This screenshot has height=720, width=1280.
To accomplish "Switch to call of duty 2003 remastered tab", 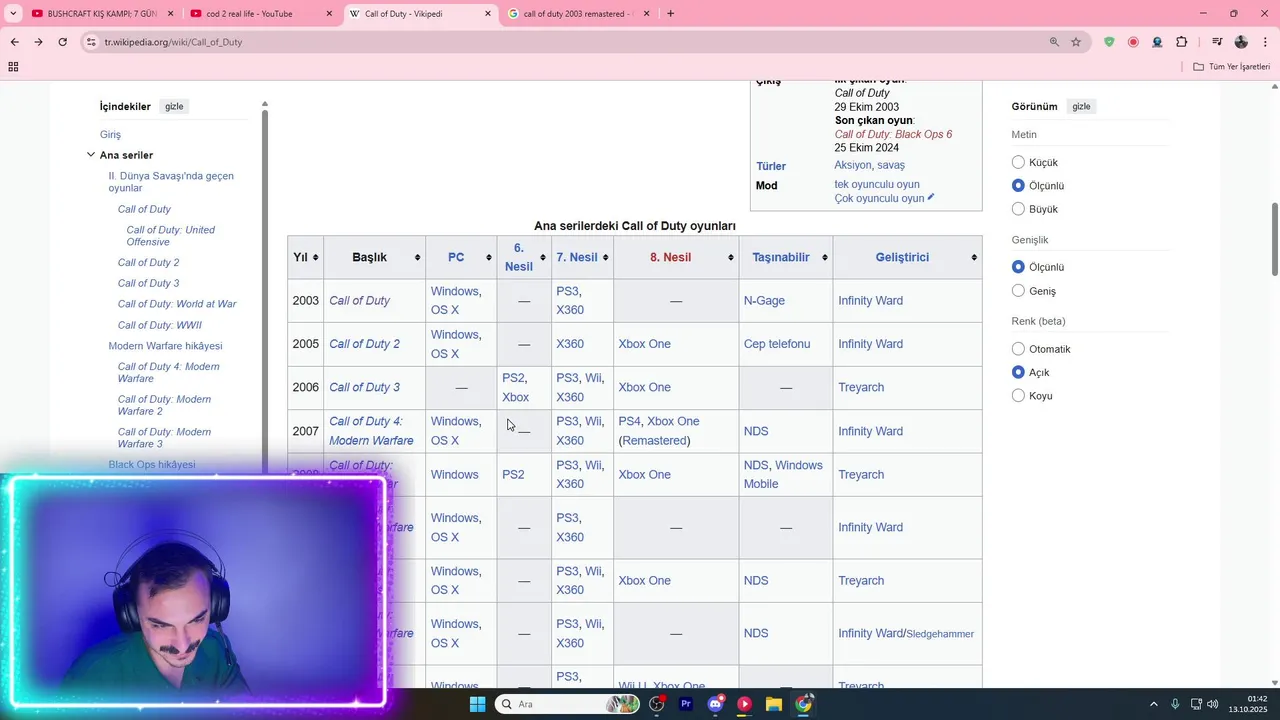I will pos(580,14).
